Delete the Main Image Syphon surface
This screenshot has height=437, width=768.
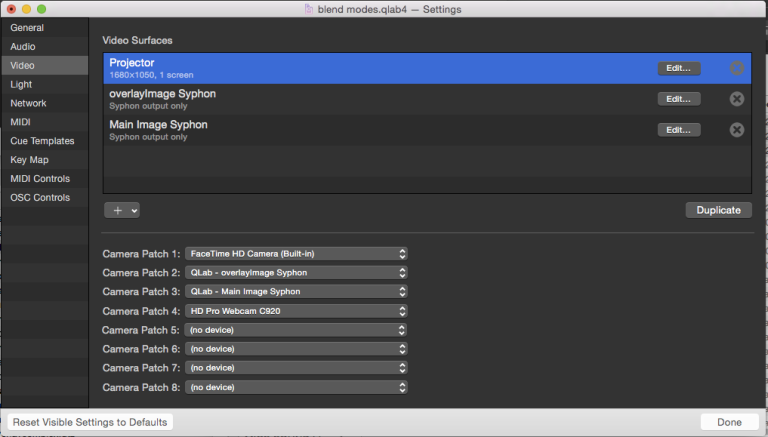(737, 129)
